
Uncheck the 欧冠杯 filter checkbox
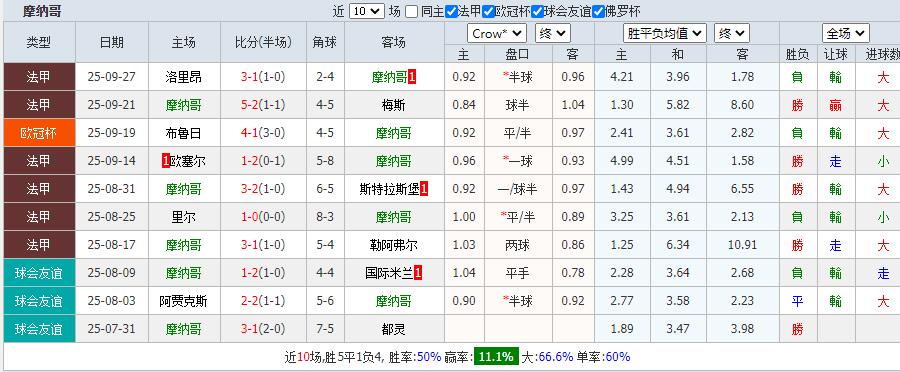pyautogui.click(x=488, y=11)
